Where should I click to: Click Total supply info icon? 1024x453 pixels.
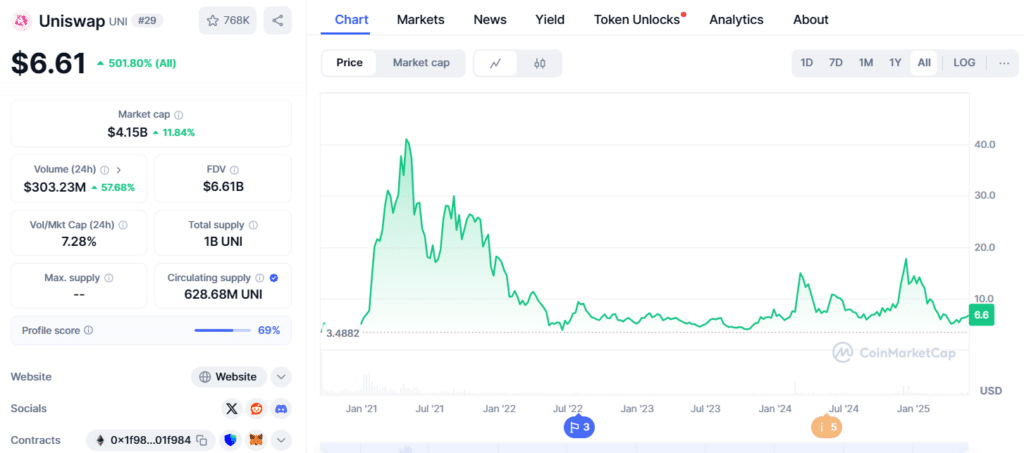click(x=253, y=225)
